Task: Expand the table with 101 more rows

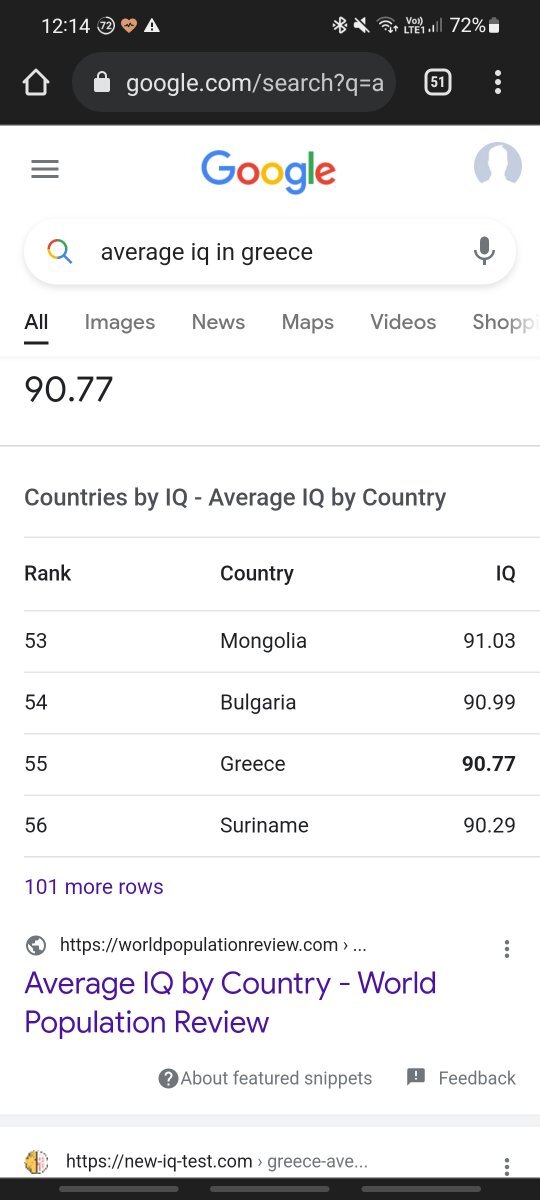Action: pyautogui.click(x=94, y=887)
